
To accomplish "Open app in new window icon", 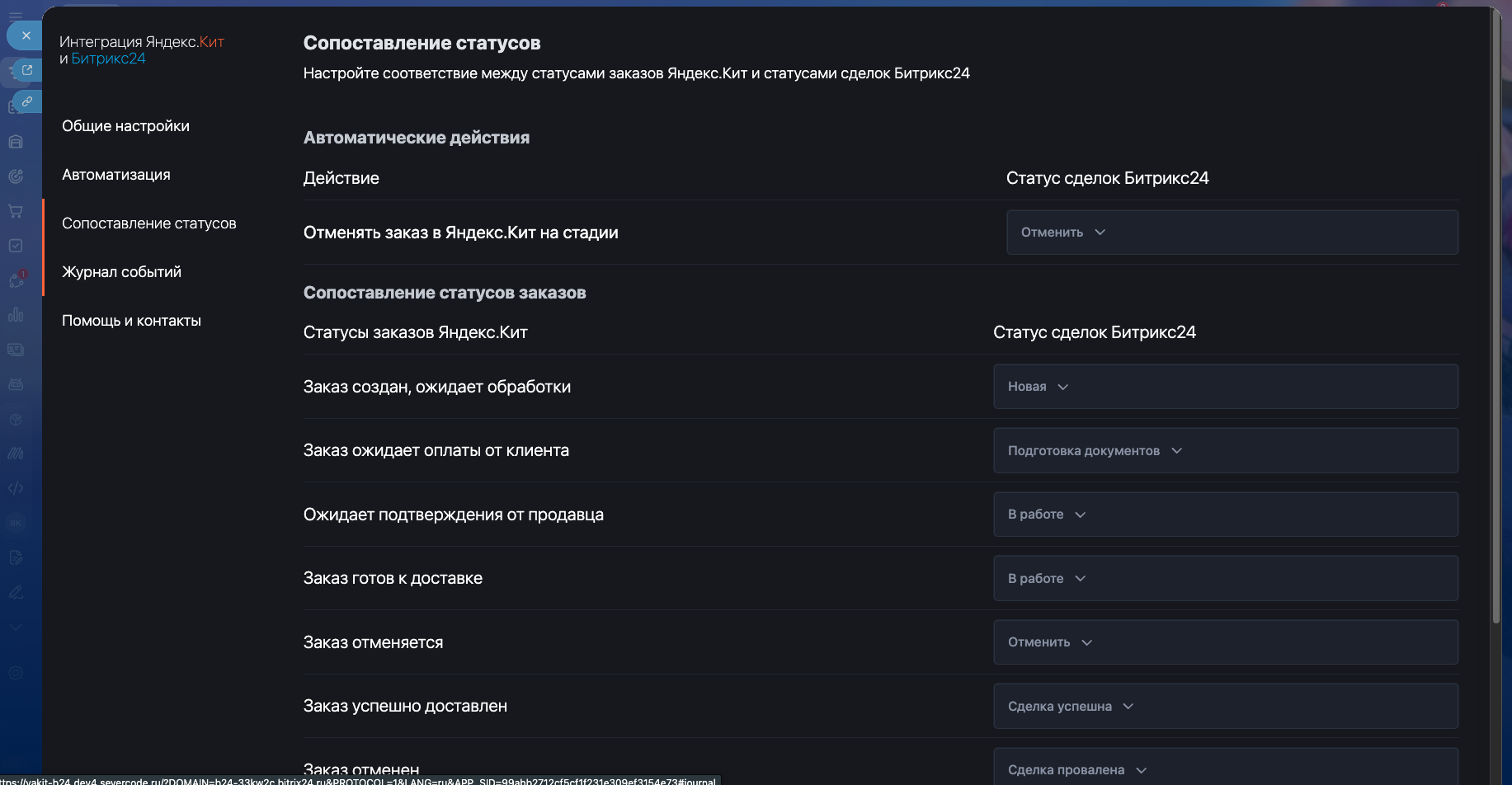I will (27, 70).
